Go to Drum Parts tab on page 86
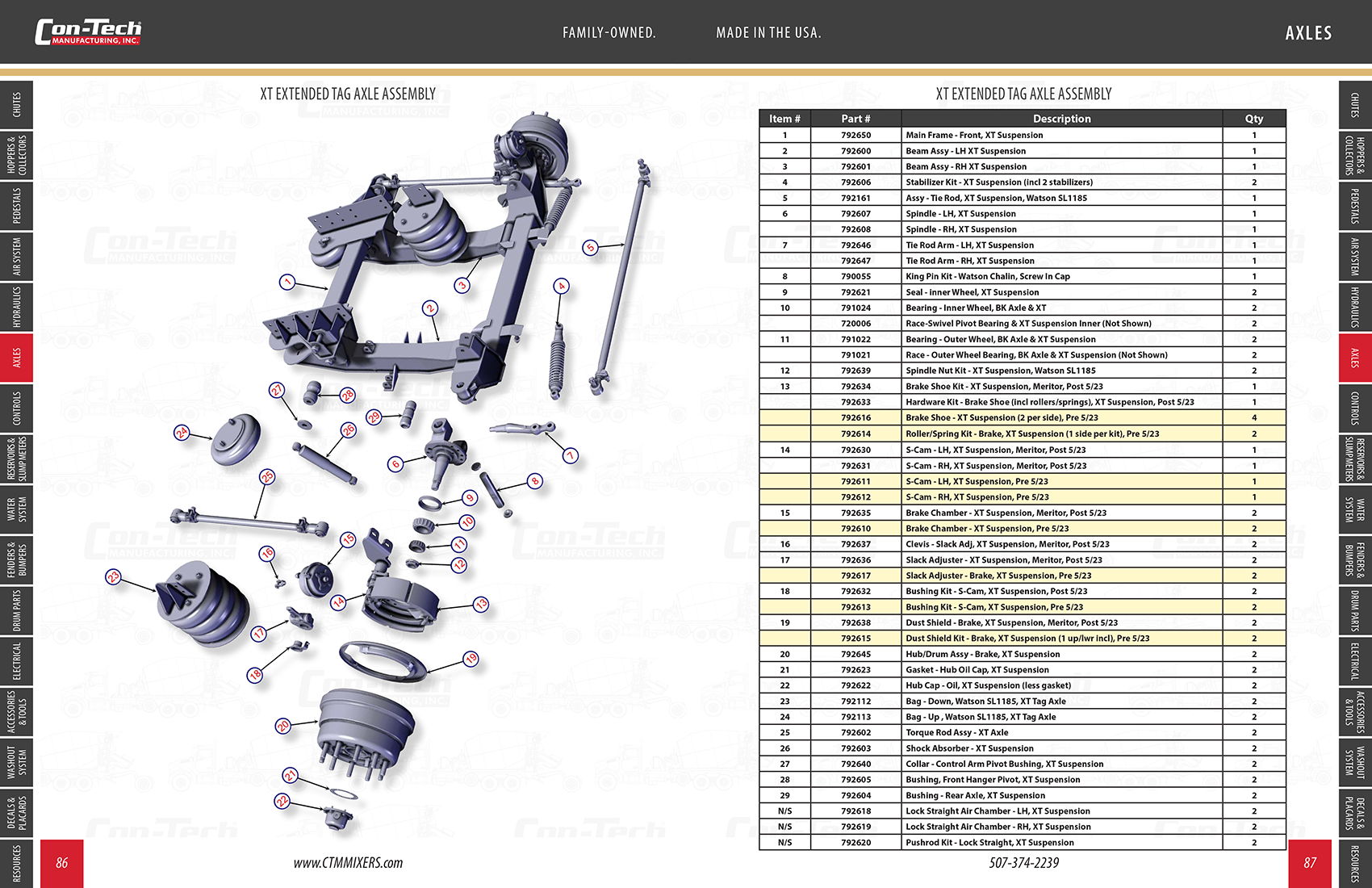The height and width of the screenshot is (888, 1372). pyautogui.click(x=17, y=610)
